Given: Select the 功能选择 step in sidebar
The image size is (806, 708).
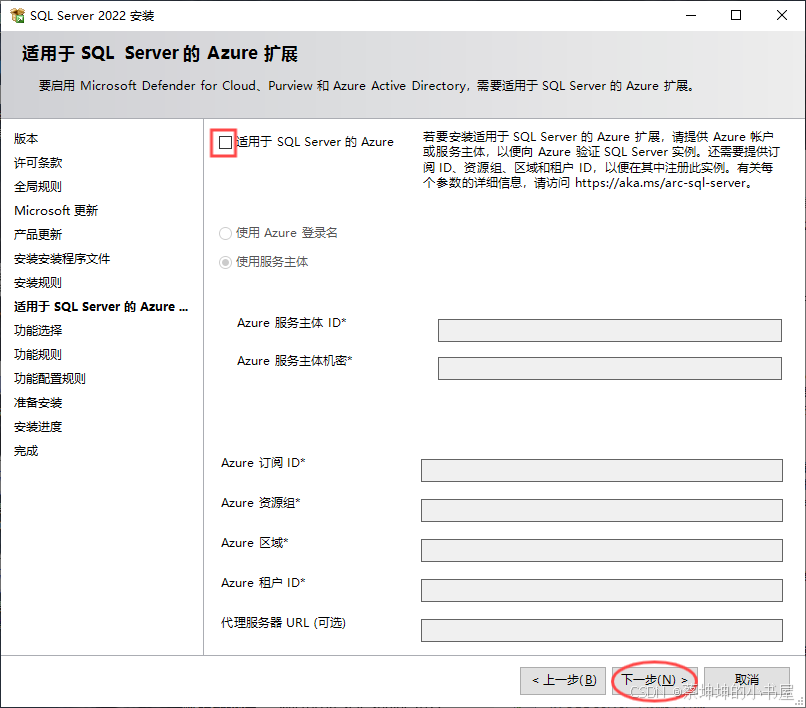Looking at the screenshot, I should coord(38,331).
